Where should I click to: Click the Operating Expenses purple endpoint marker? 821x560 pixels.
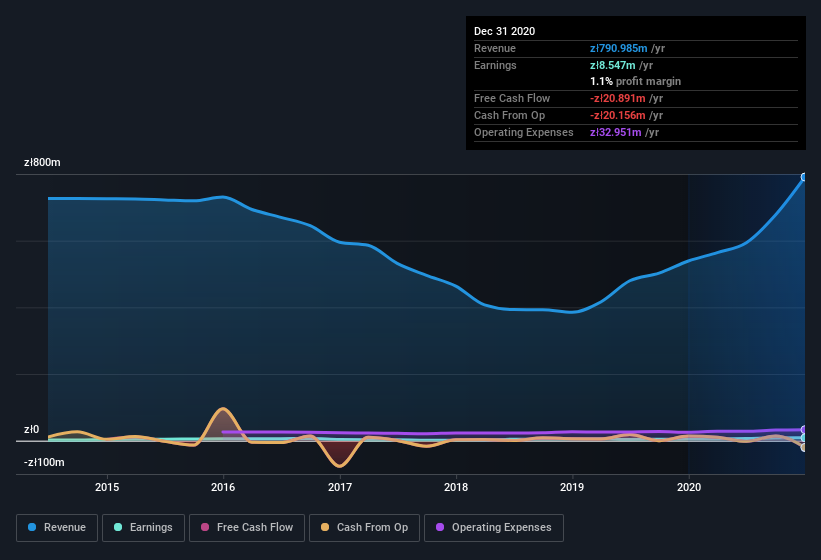pos(804,430)
